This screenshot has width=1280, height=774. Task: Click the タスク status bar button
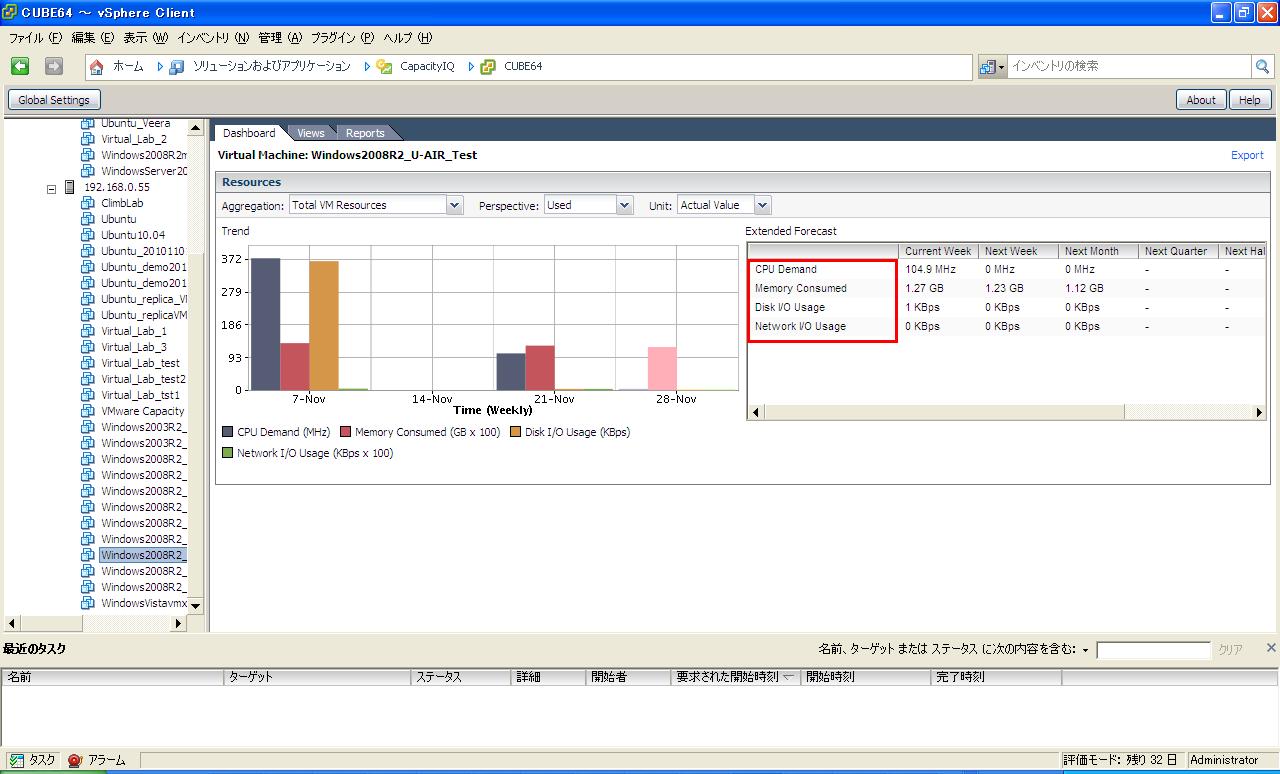coord(33,760)
